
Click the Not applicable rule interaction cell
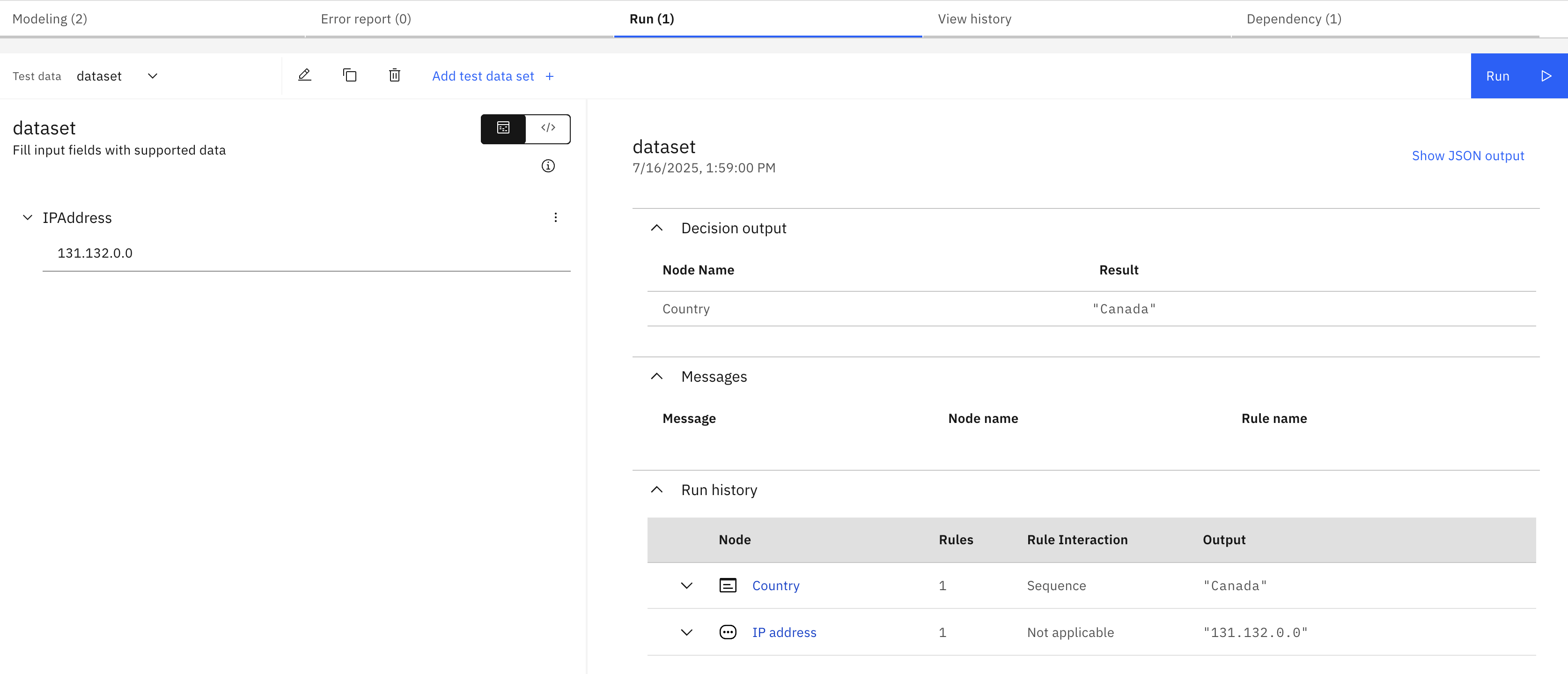click(1070, 633)
